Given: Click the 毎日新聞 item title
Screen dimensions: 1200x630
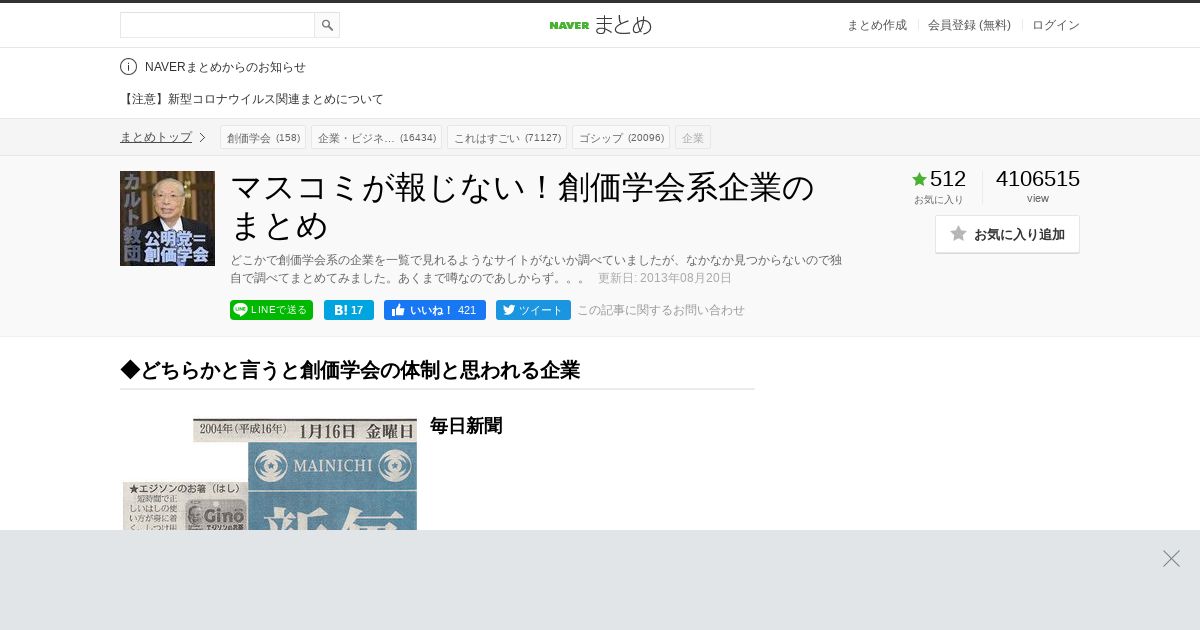Looking at the screenshot, I should [x=466, y=426].
